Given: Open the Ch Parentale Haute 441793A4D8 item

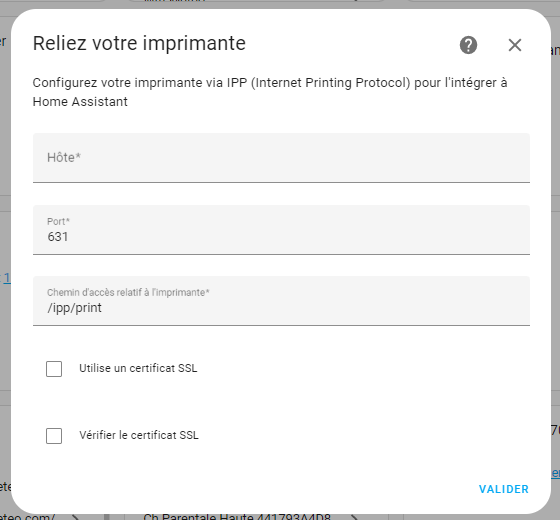Looking at the screenshot, I should (237, 517).
